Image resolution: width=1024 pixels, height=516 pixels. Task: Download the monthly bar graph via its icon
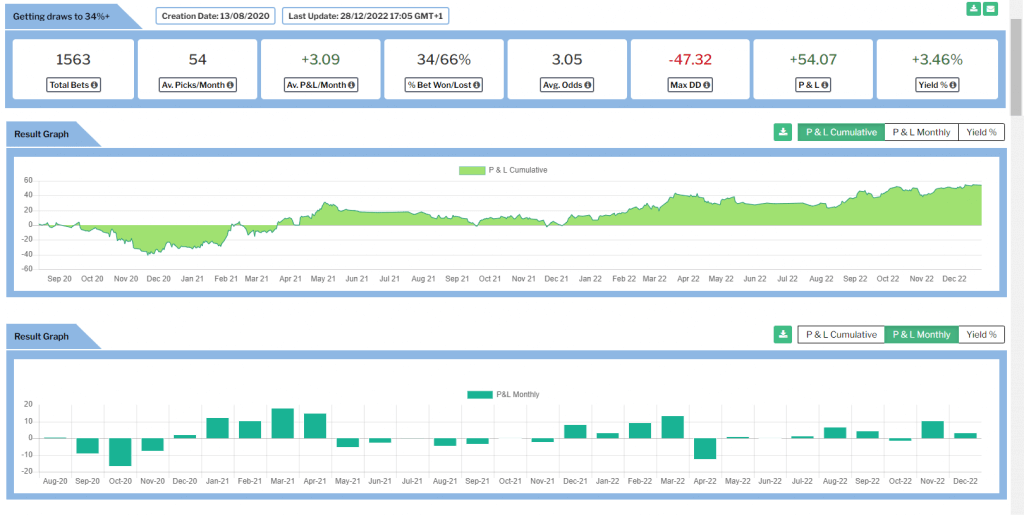pyautogui.click(x=783, y=335)
